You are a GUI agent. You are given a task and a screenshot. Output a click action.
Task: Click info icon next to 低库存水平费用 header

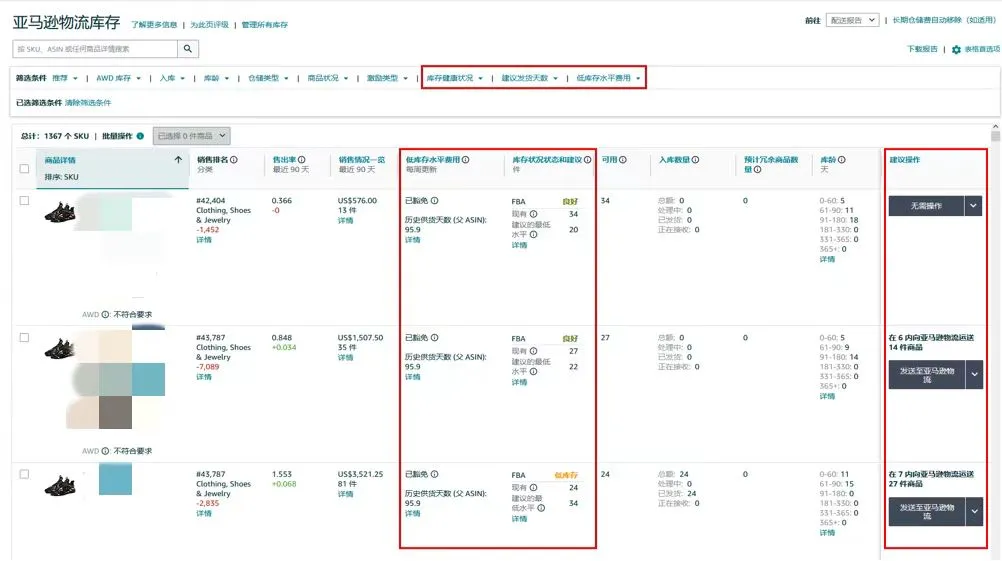(465, 159)
